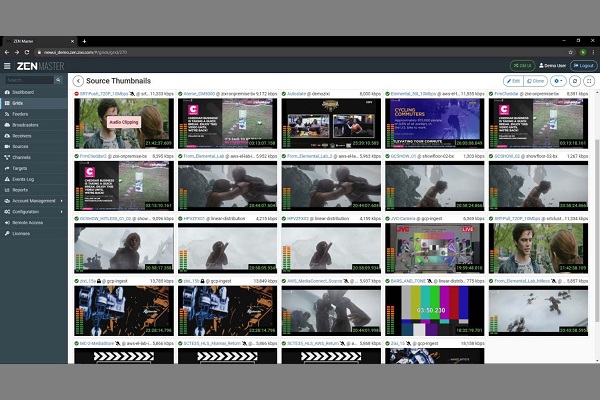Image resolution: width=600 pixels, height=400 pixels.
Task: Open the BARS_AND_TONE source link
Action: 408,281
